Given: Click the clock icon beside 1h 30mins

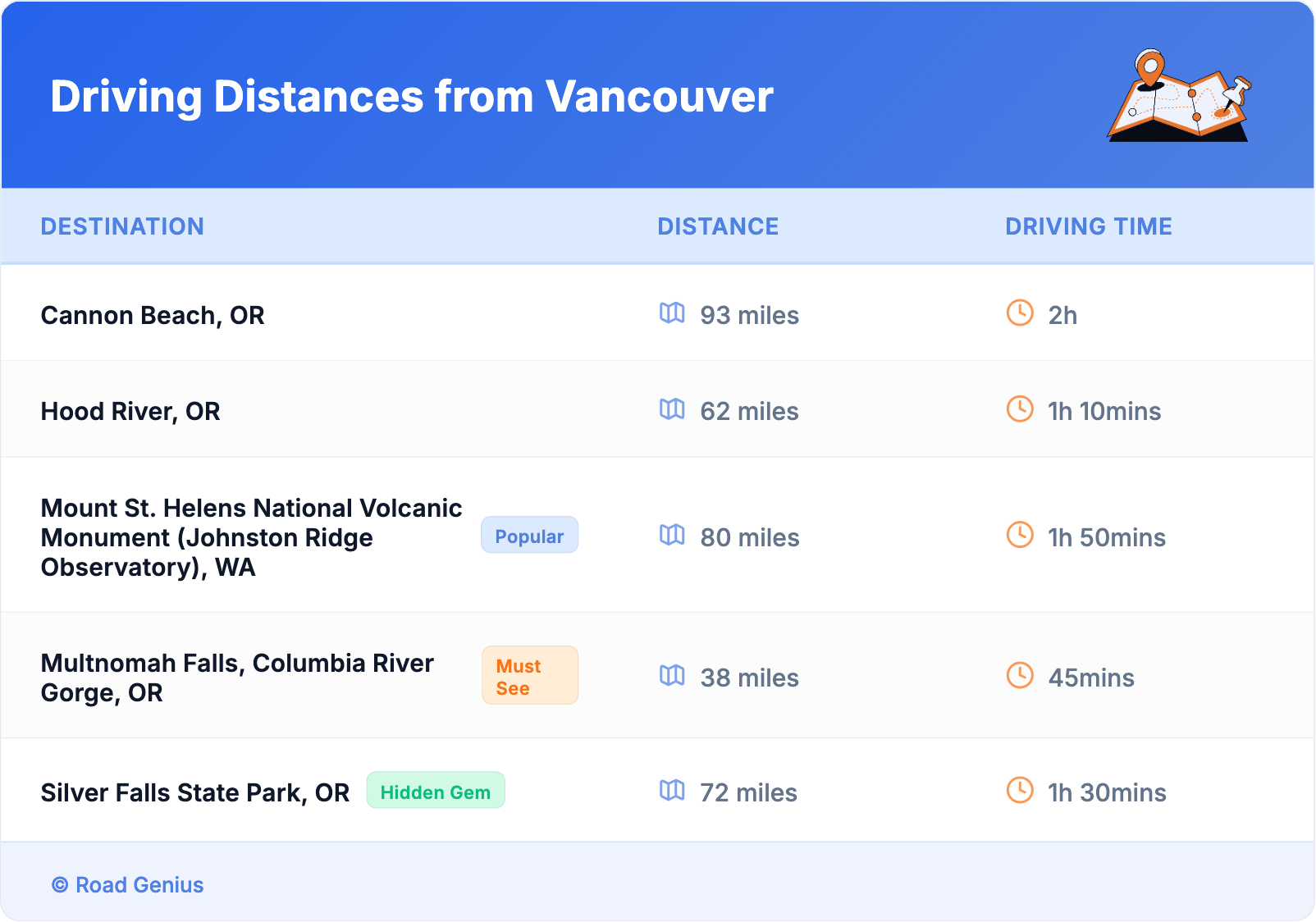Looking at the screenshot, I should (x=1020, y=791).
